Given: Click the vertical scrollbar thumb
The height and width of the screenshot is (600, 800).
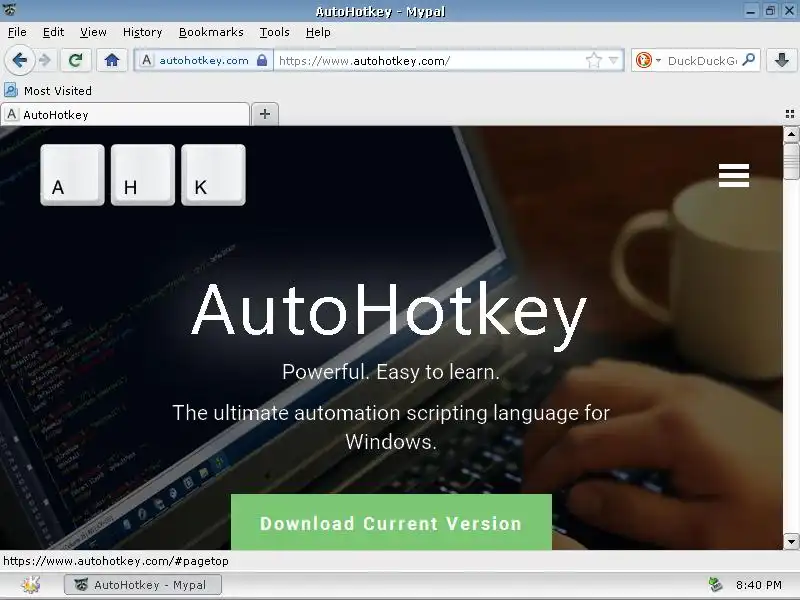Looking at the screenshot, I should click(791, 161).
